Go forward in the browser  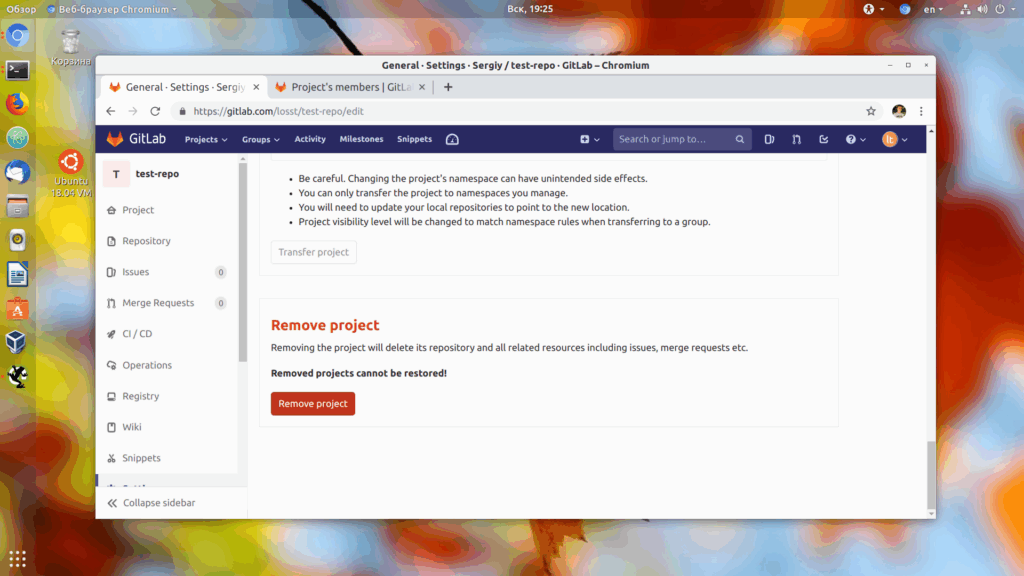click(133, 111)
